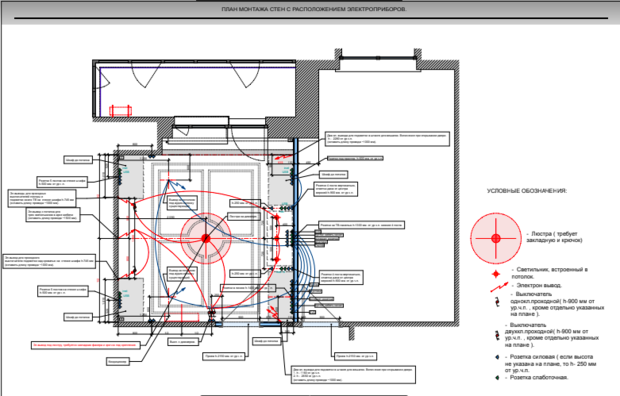Click the wide callout box at upper right of plan
This screenshot has height=396, width=620.
pos(388,139)
